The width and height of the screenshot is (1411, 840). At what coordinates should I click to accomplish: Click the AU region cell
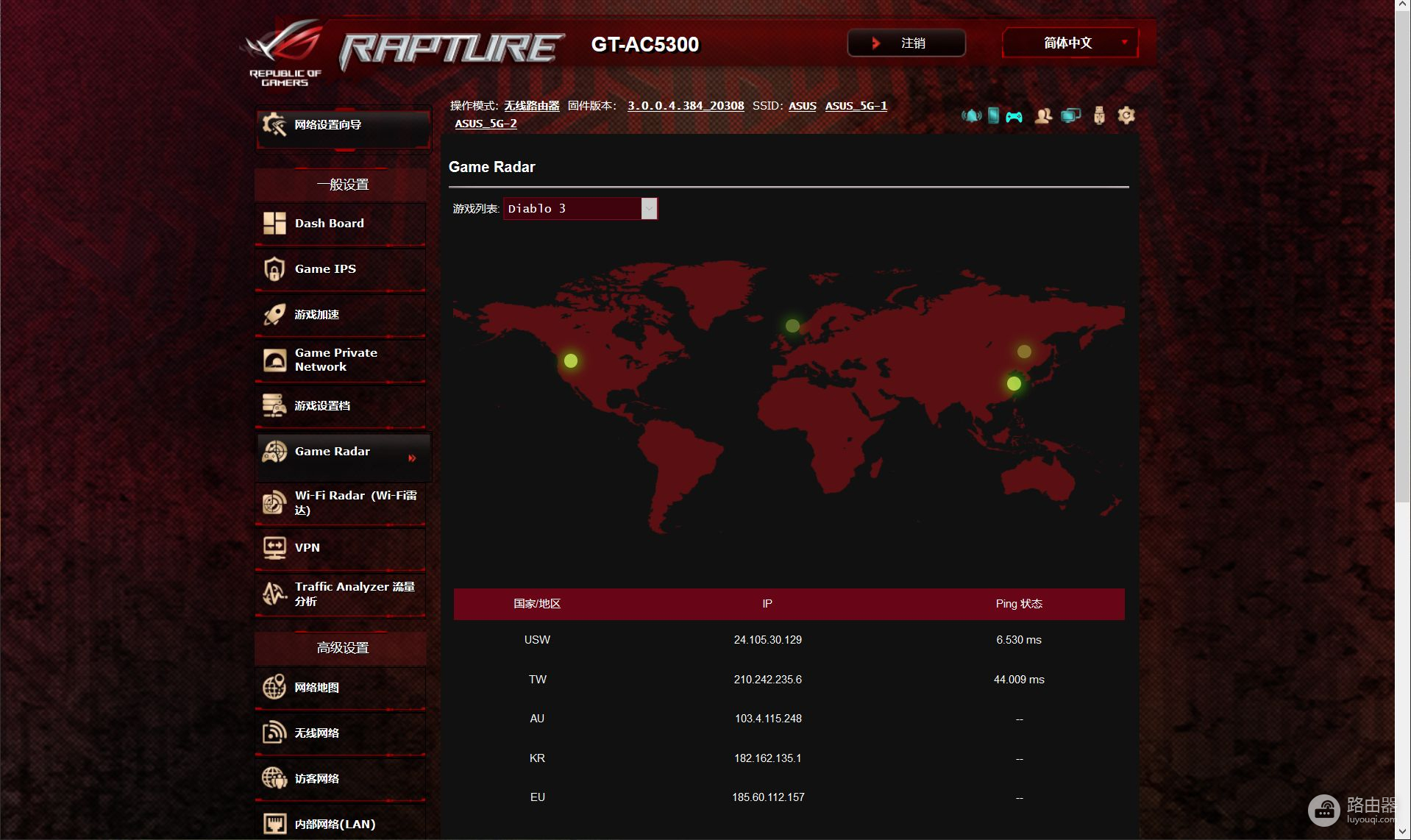point(537,719)
